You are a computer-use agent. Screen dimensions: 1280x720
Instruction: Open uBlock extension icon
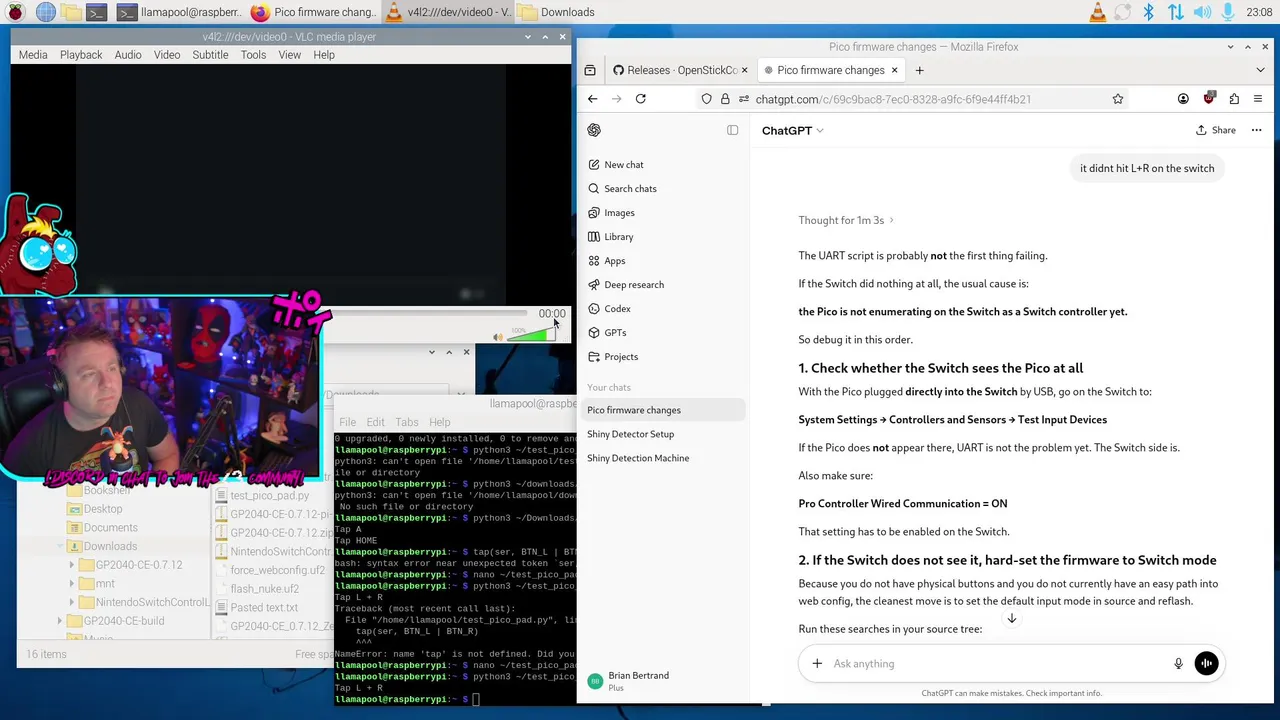click(1209, 98)
